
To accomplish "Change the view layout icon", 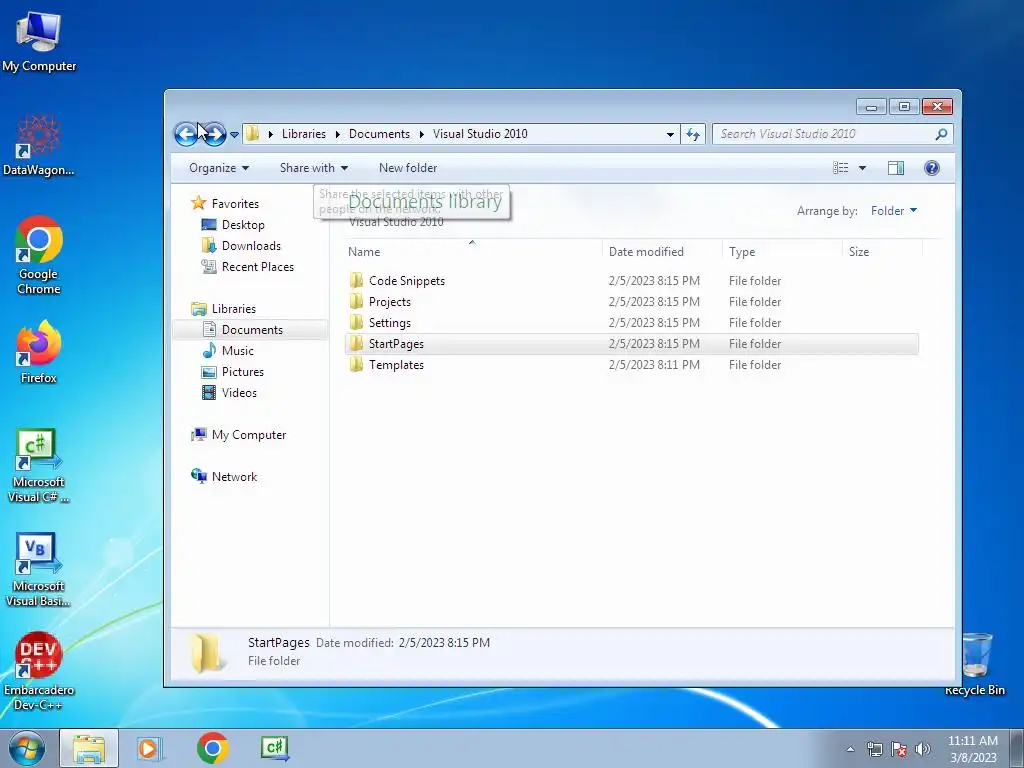I will click(840, 168).
